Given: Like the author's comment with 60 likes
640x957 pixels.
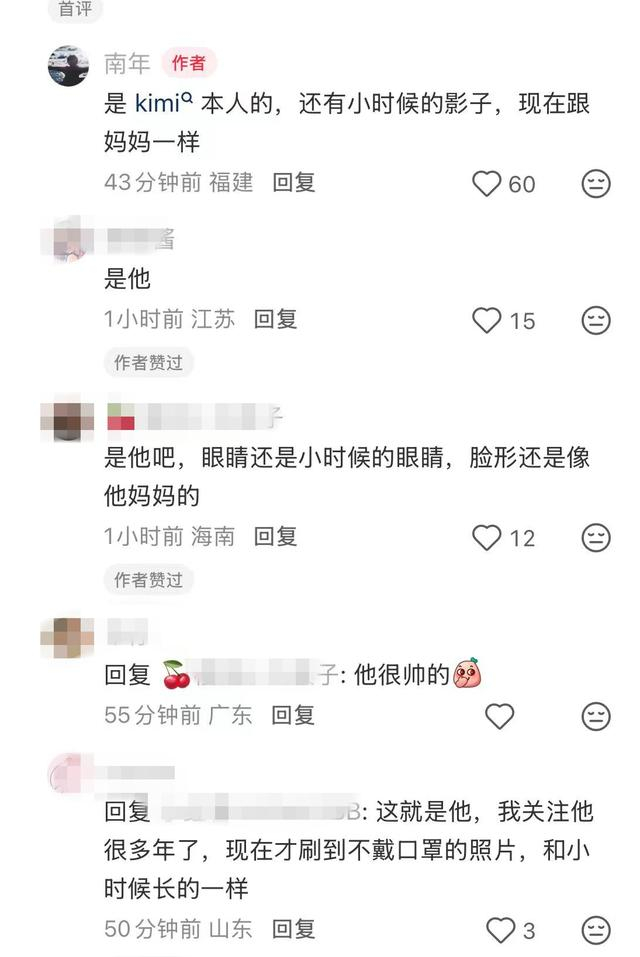Looking at the screenshot, I should click(x=486, y=184).
